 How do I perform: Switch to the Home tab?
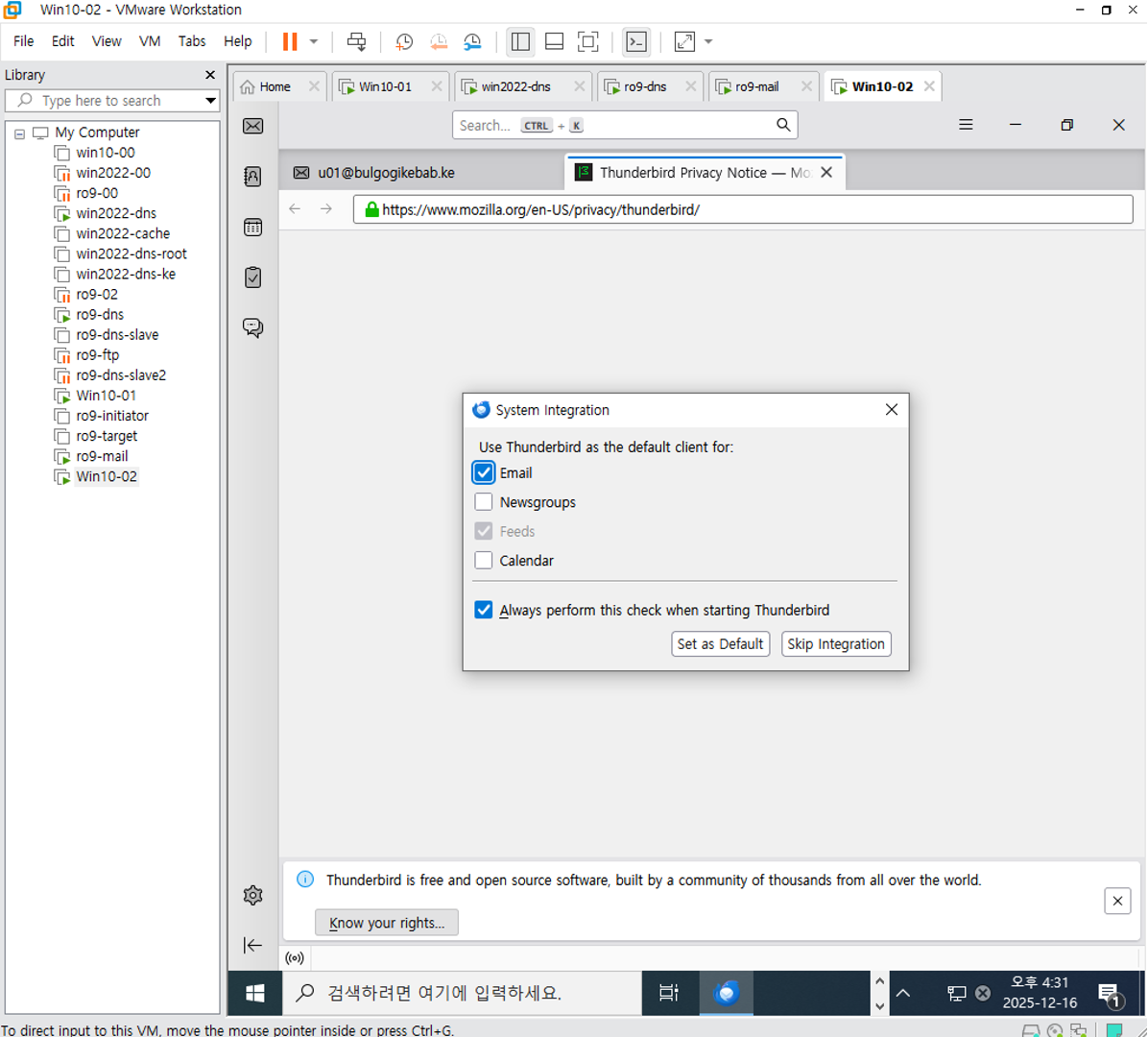[274, 86]
